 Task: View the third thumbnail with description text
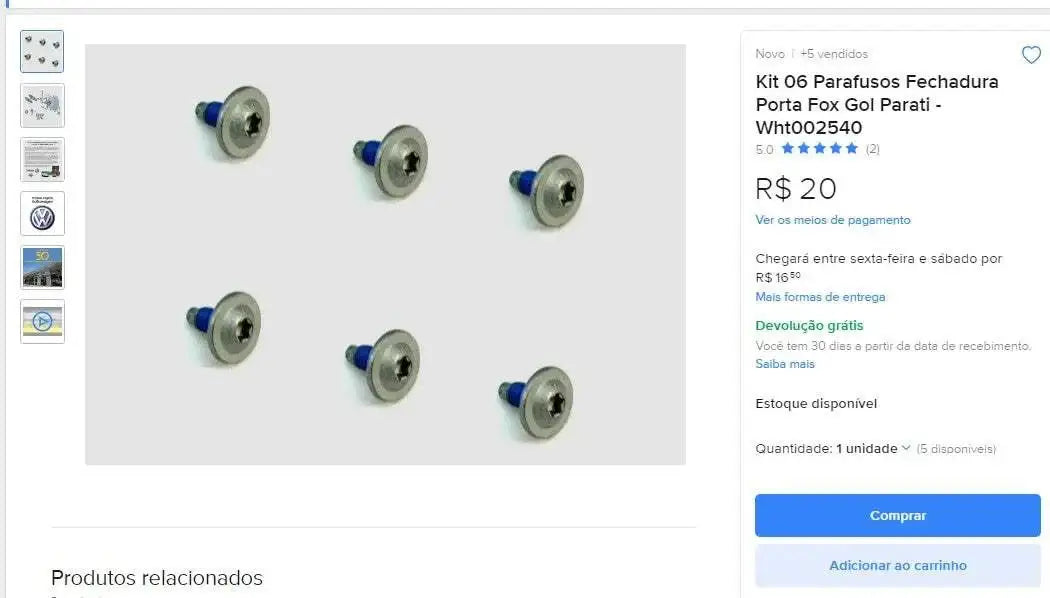[x=42, y=159]
